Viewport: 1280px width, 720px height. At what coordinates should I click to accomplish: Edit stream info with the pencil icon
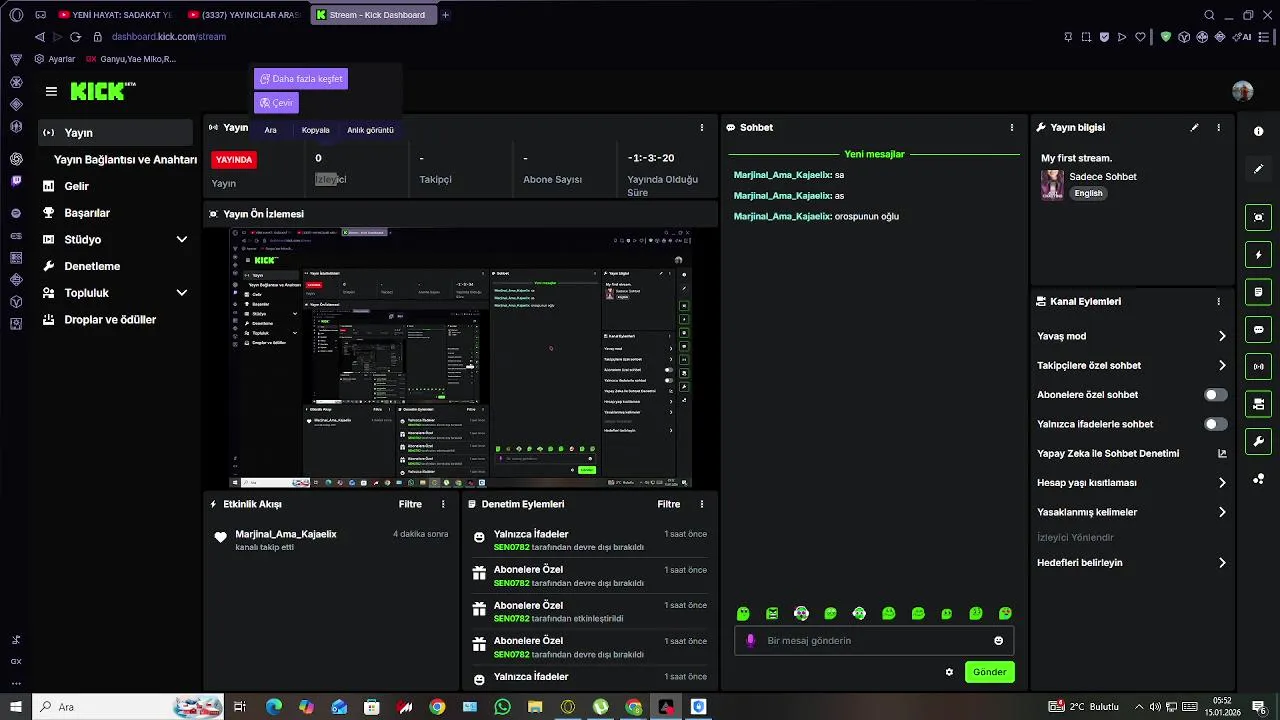pyautogui.click(x=1194, y=128)
